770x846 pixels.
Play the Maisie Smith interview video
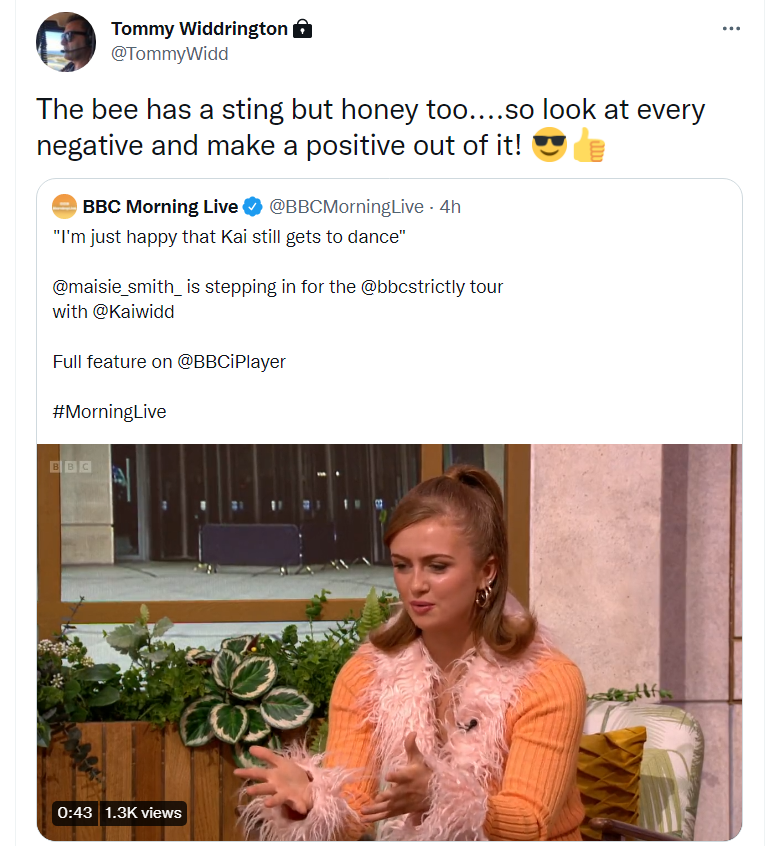pos(389,640)
